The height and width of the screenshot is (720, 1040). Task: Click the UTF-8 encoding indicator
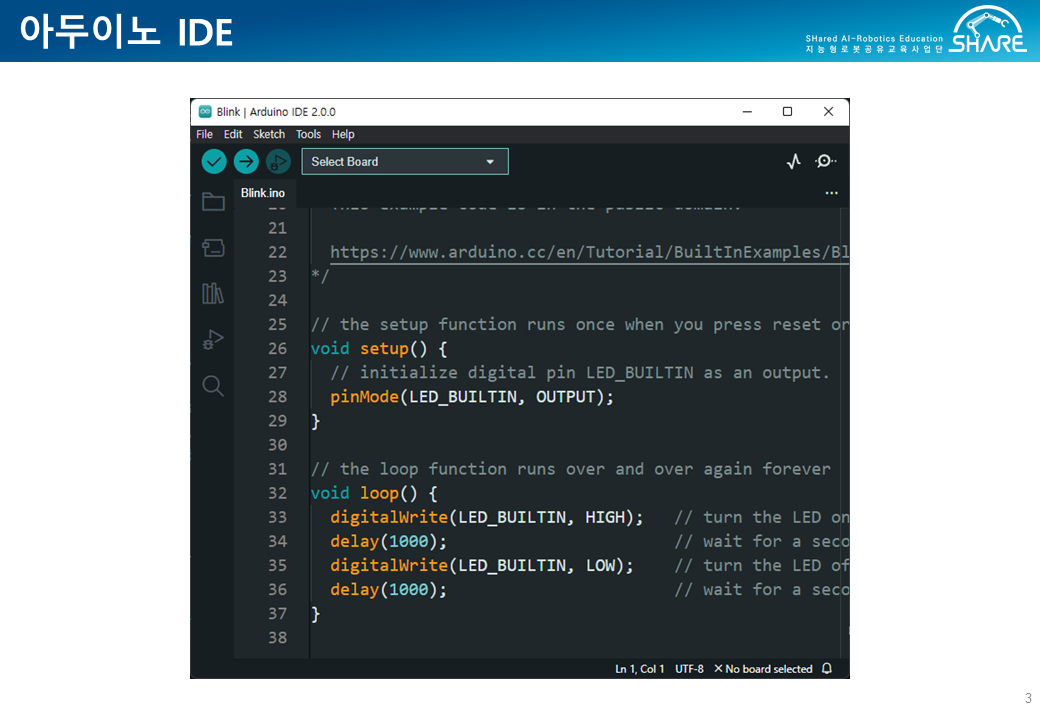(x=689, y=669)
